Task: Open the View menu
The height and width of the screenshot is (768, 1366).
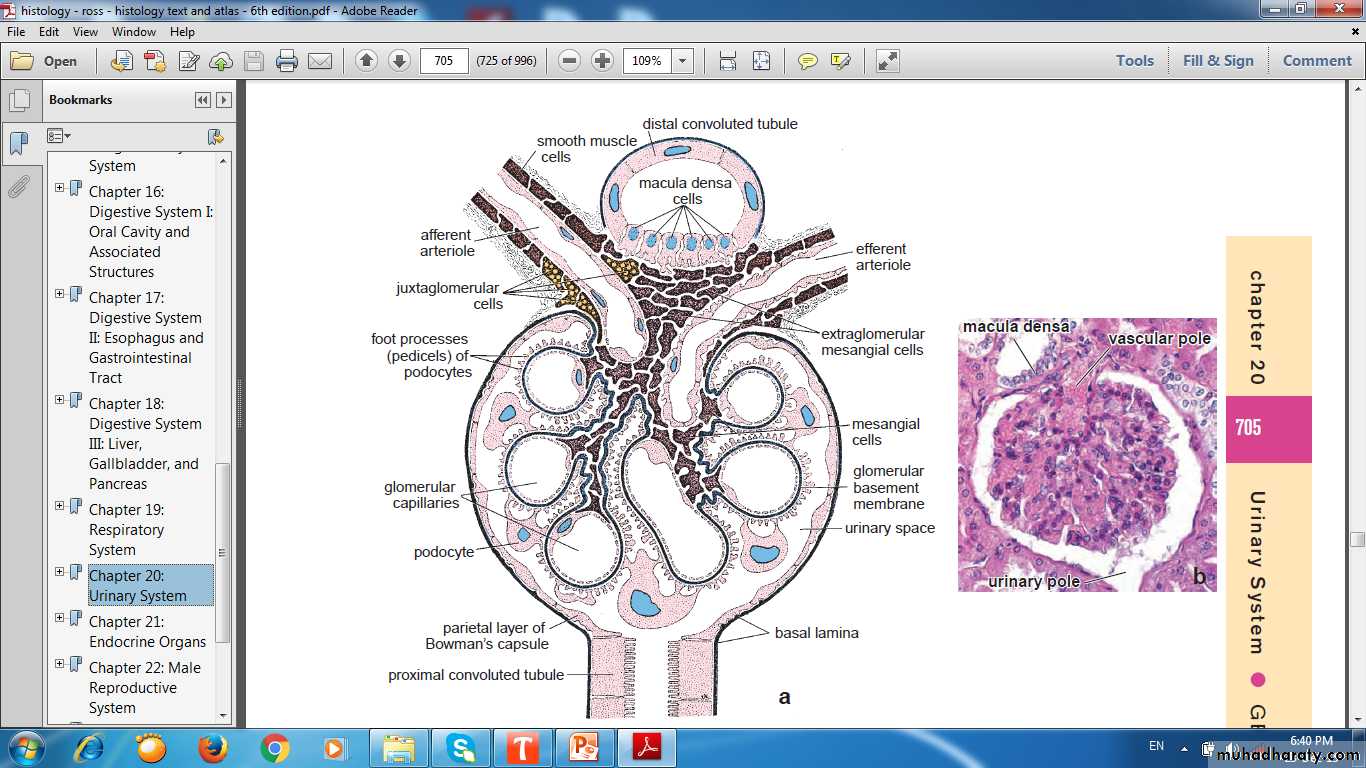Action: click(x=85, y=32)
